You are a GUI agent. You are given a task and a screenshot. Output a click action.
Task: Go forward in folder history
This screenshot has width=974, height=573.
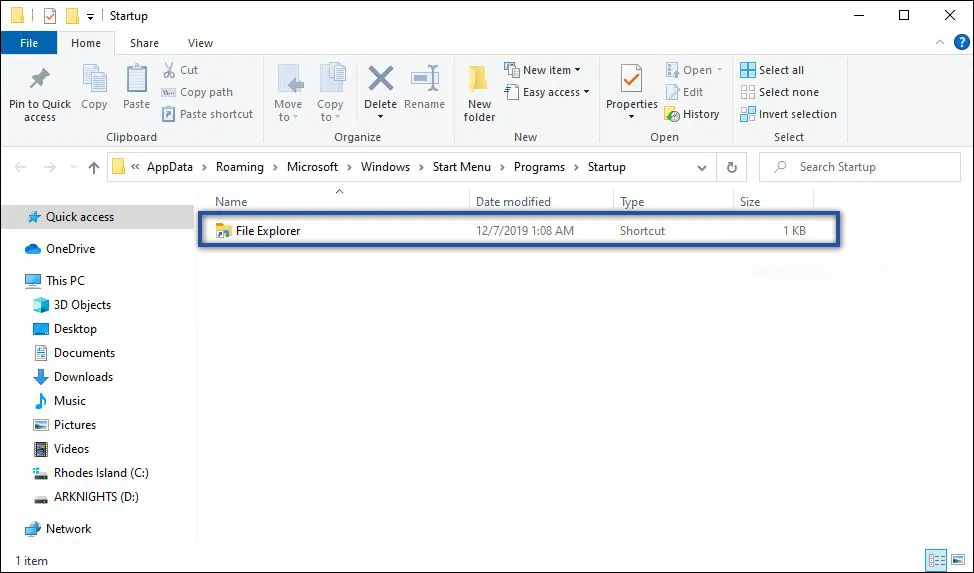(50, 167)
